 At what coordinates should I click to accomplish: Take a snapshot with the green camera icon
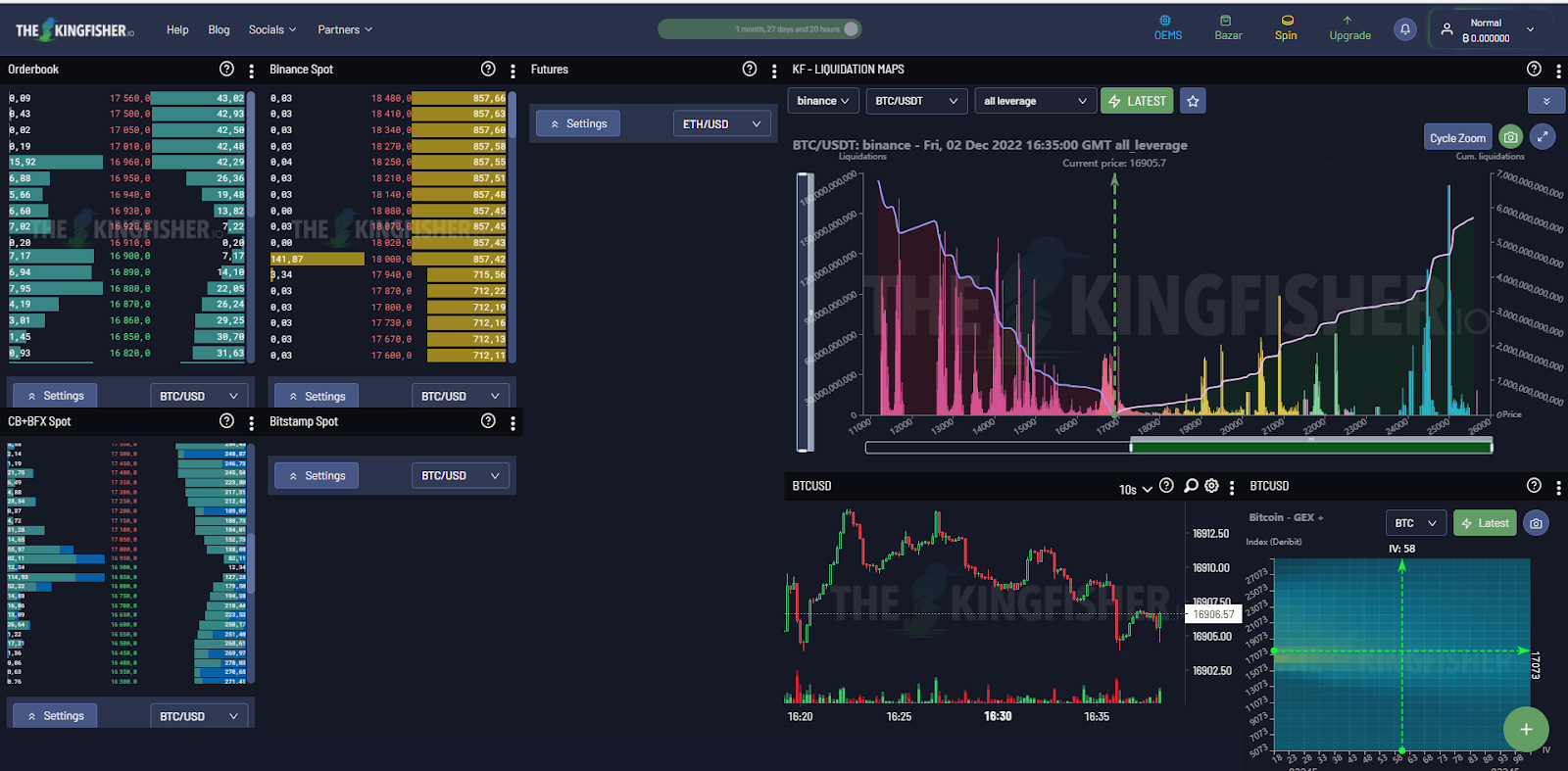pyautogui.click(x=1511, y=137)
